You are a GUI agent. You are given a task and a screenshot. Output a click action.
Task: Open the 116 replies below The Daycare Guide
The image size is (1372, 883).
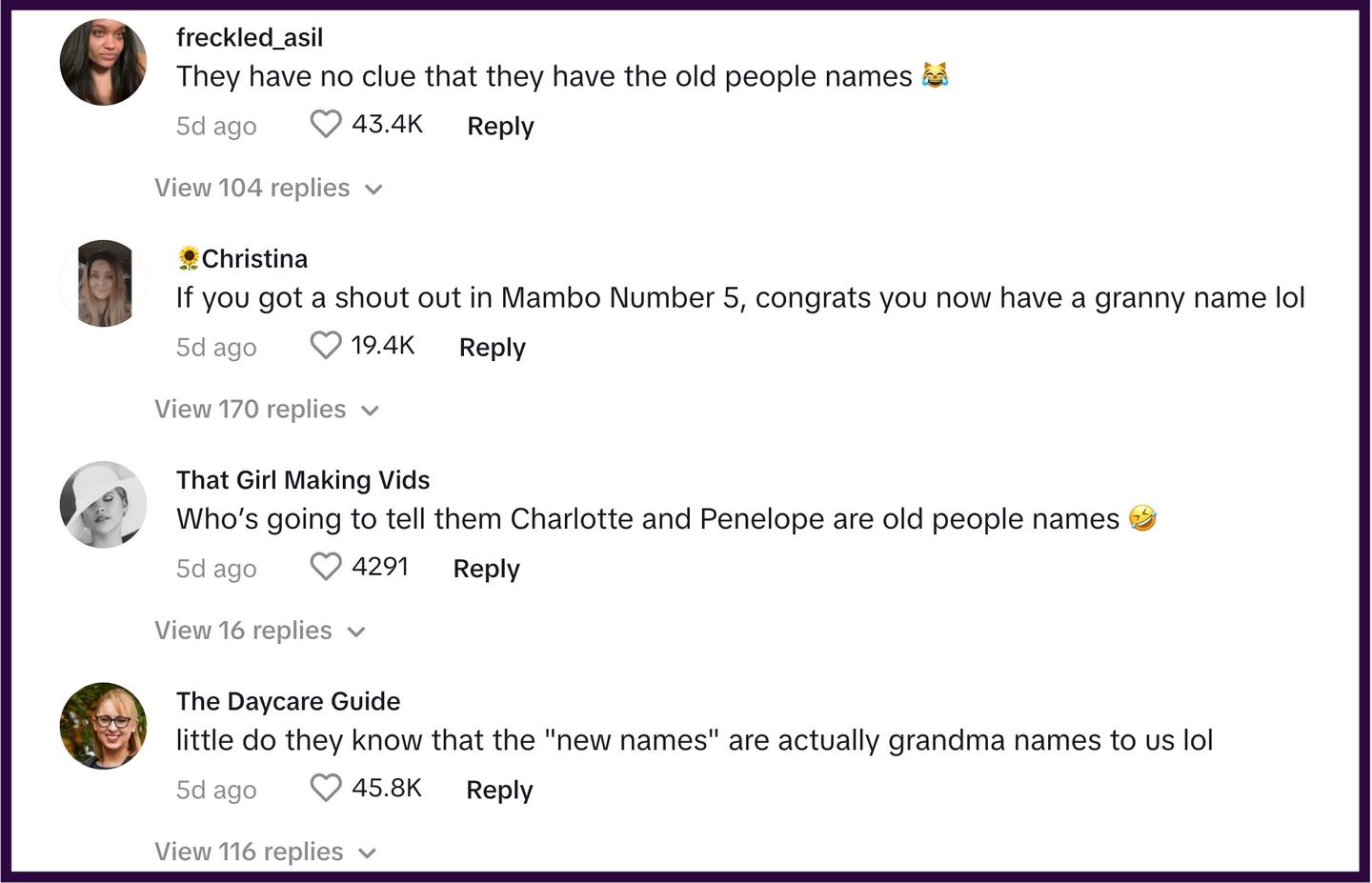coord(249,851)
